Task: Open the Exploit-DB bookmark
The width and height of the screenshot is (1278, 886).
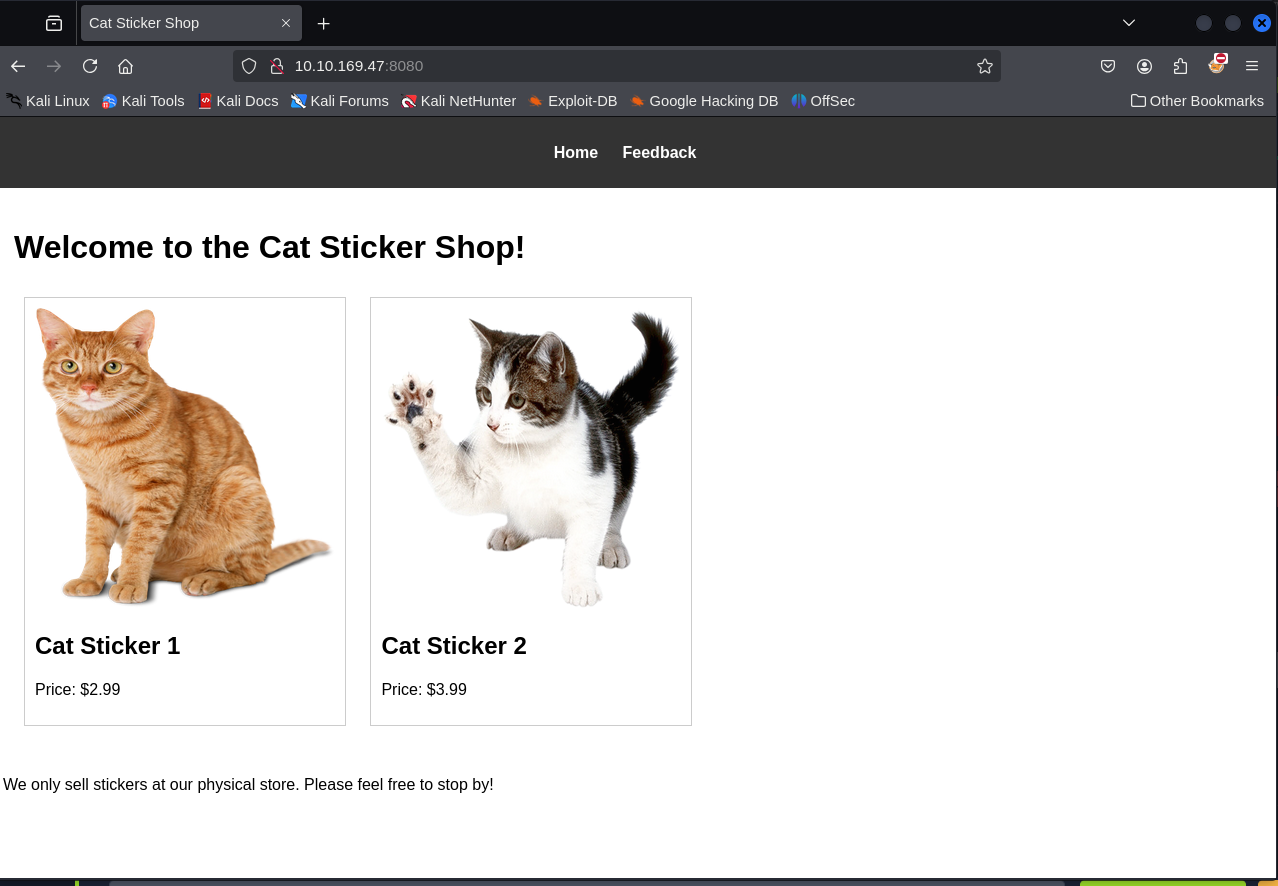Action: [x=573, y=101]
